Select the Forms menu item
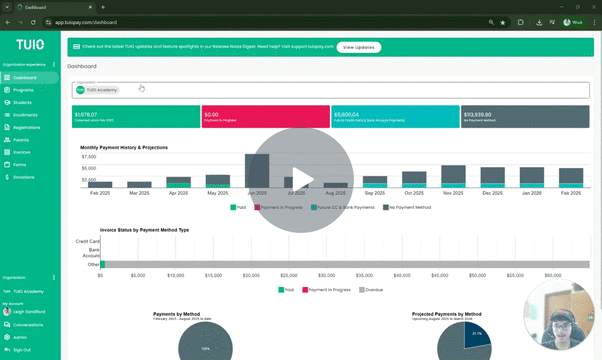 tap(20, 165)
